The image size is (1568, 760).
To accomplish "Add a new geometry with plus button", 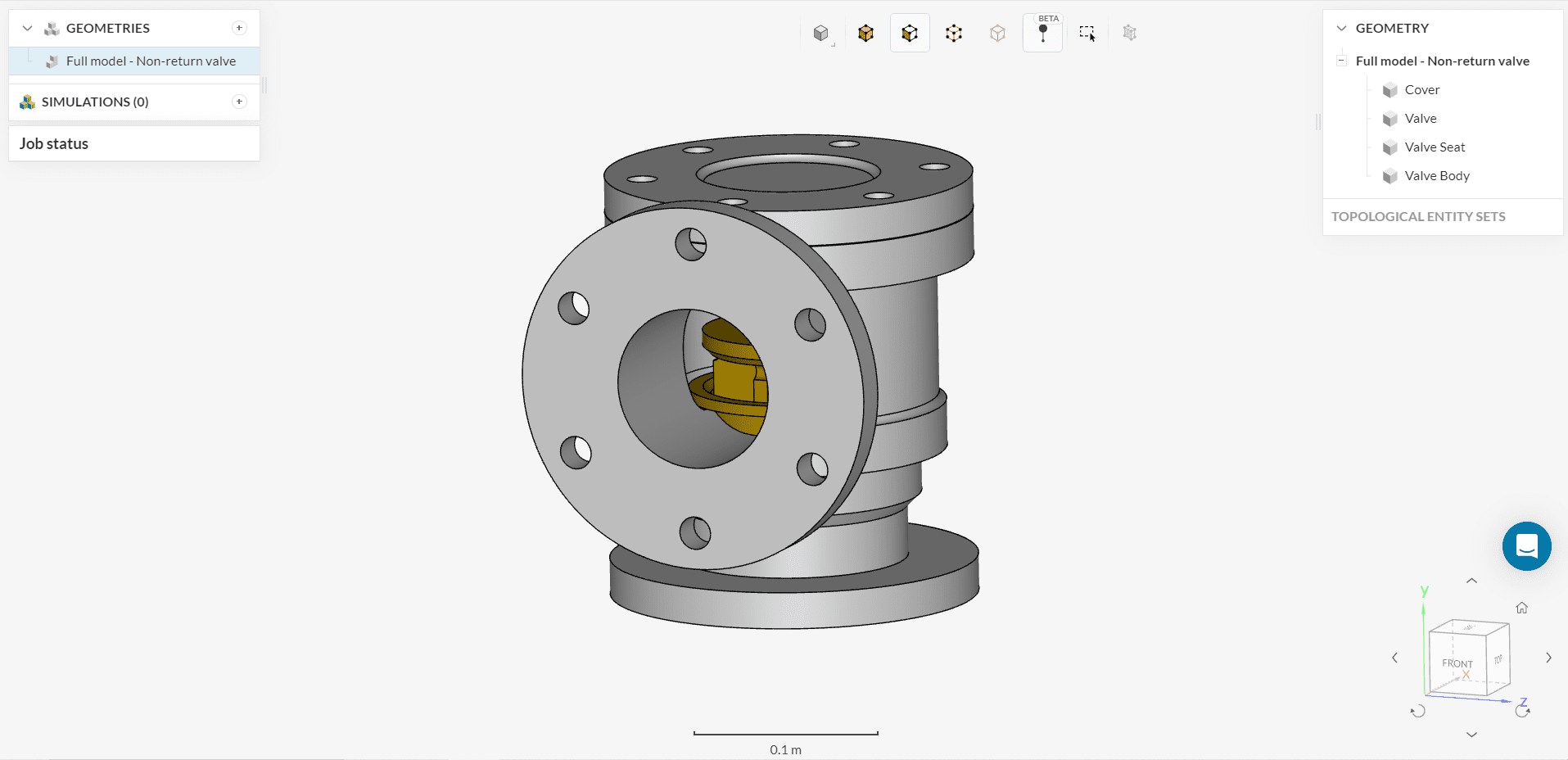I will point(239,28).
